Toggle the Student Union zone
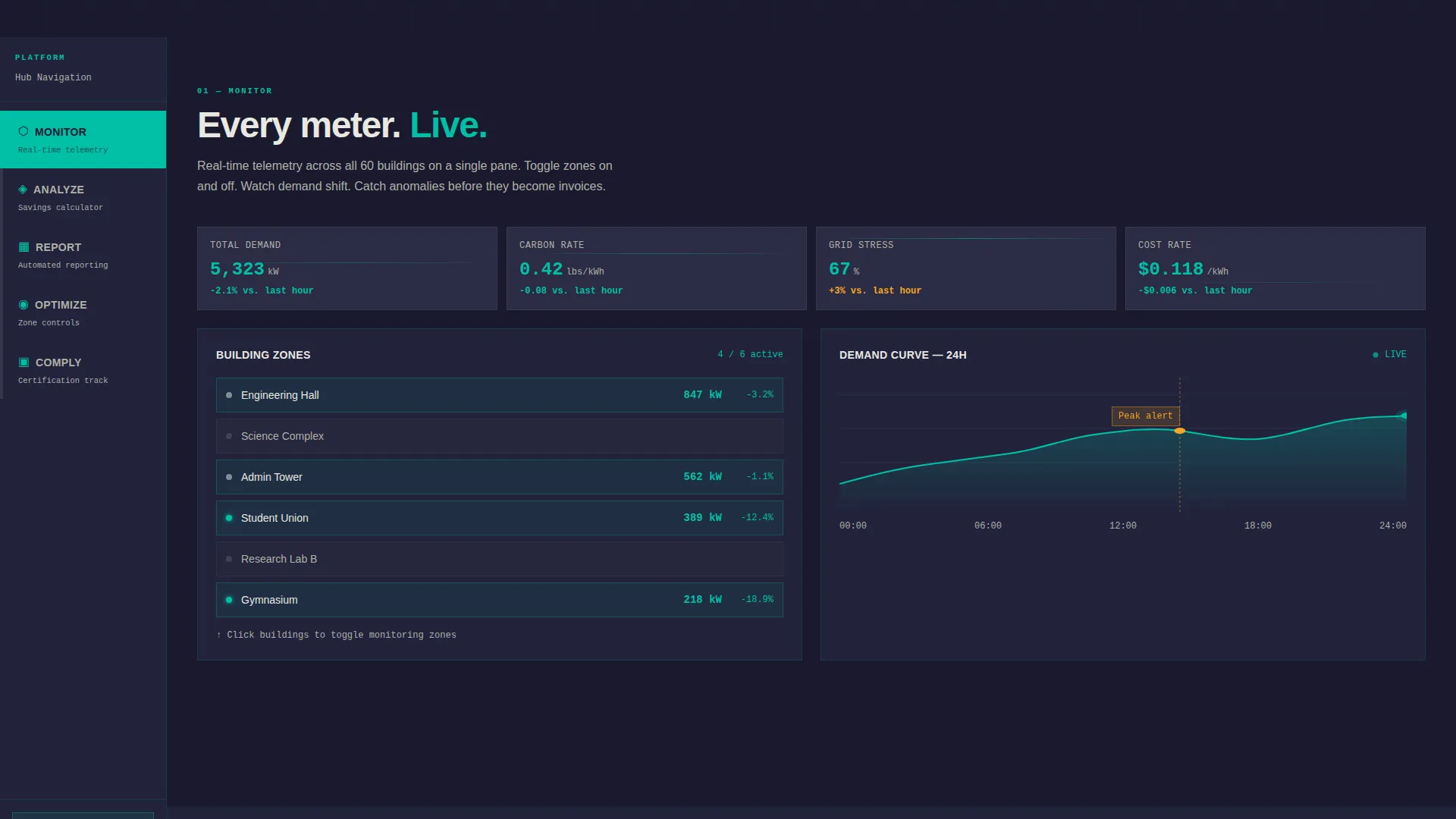 [x=499, y=517]
